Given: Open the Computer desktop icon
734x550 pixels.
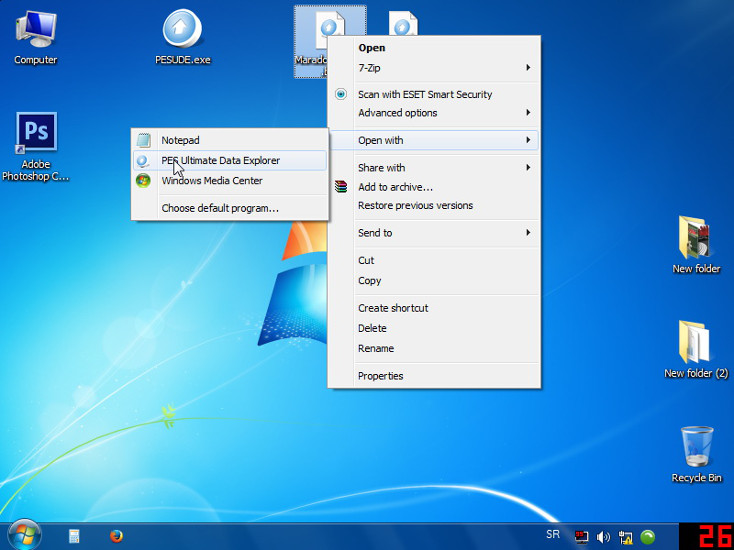Looking at the screenshot, I should (x=36, y=38).
